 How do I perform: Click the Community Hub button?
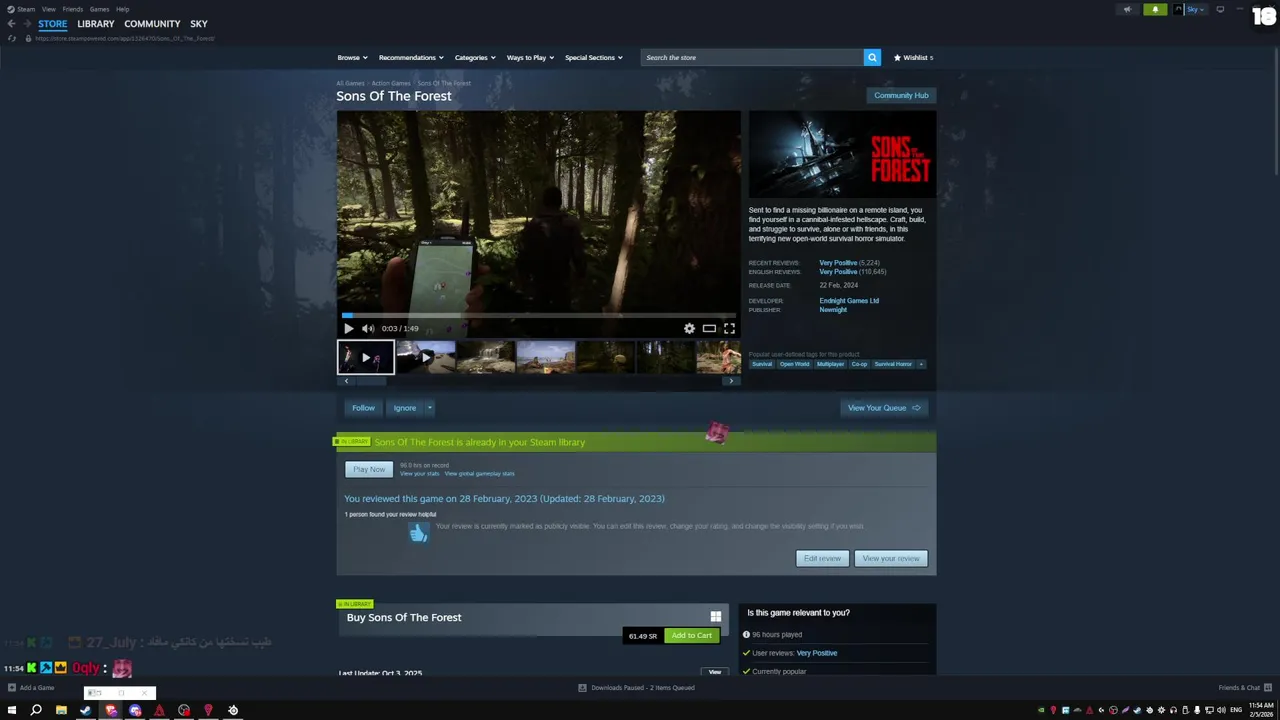901,95
